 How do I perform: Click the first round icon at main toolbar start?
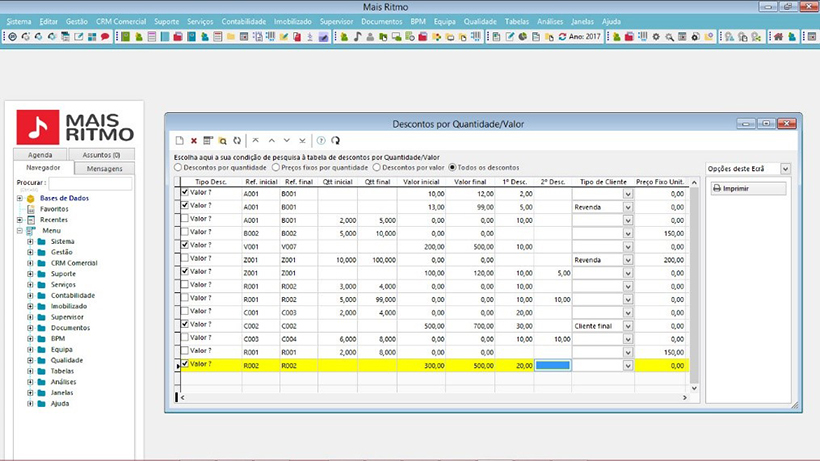tap(13, 37)
